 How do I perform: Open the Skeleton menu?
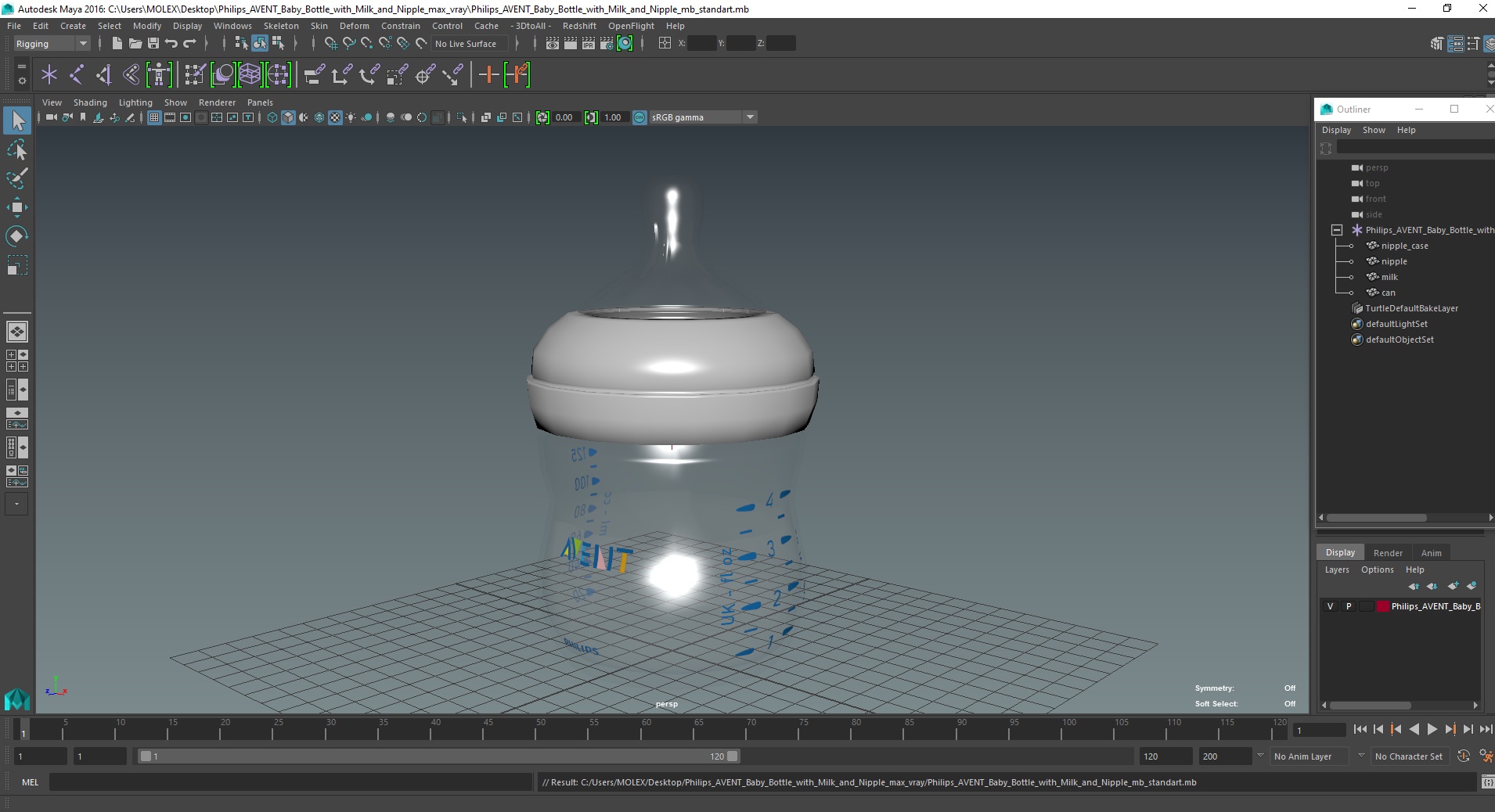pyautogui.click(x=281, y=26)
